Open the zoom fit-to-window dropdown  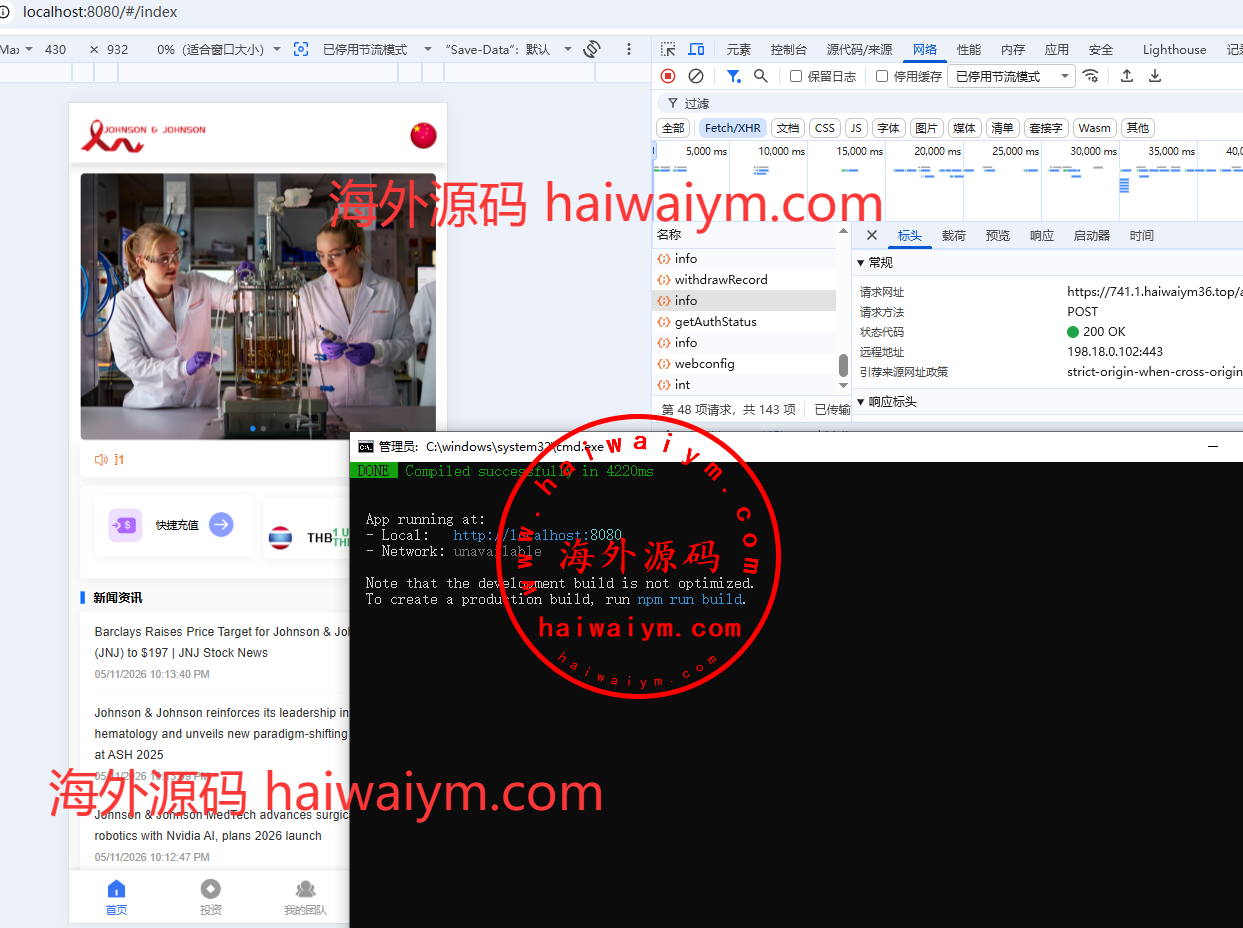(220, 49)
